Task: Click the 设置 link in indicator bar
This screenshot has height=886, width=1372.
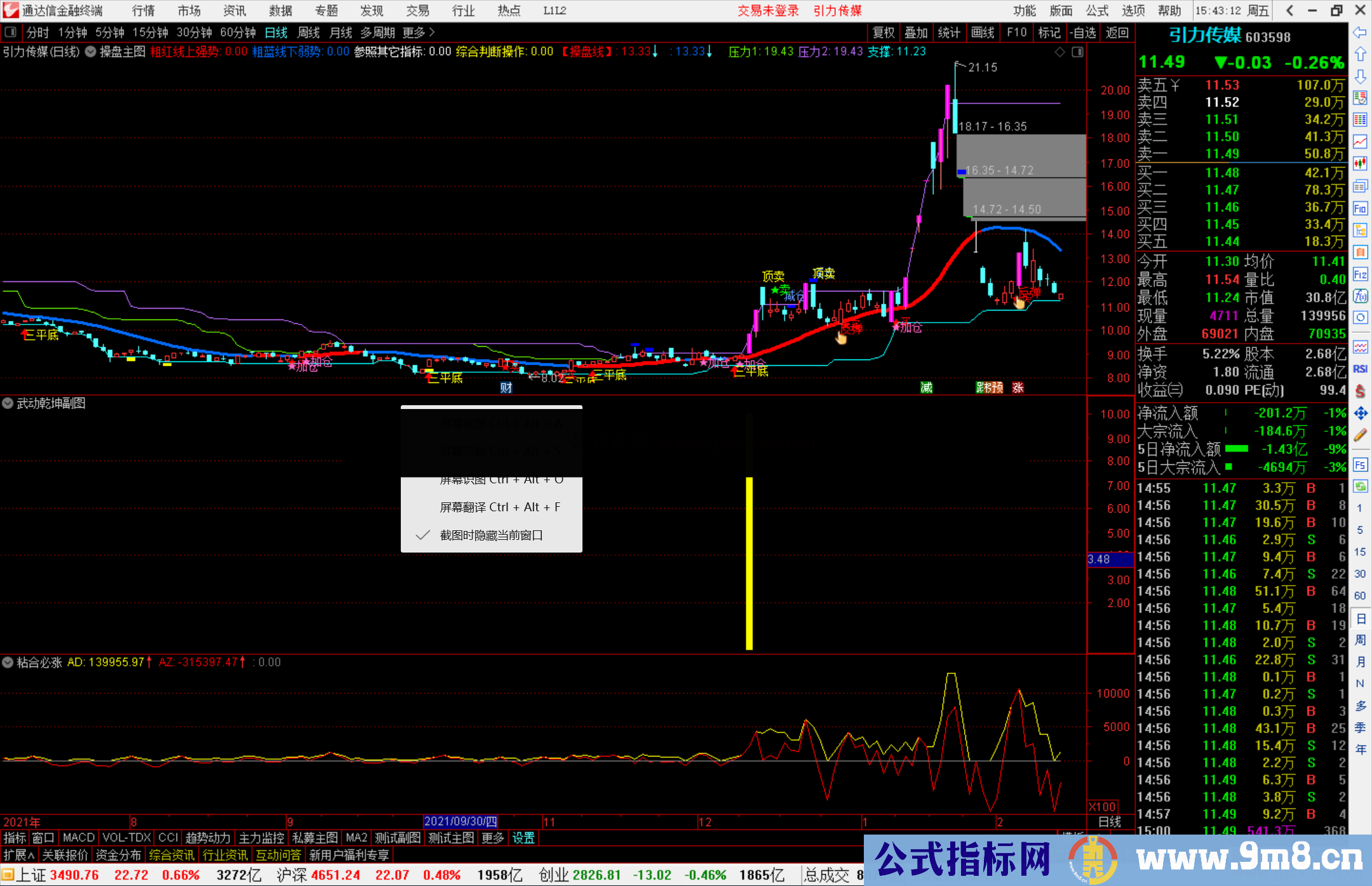Action: point(523,838)
